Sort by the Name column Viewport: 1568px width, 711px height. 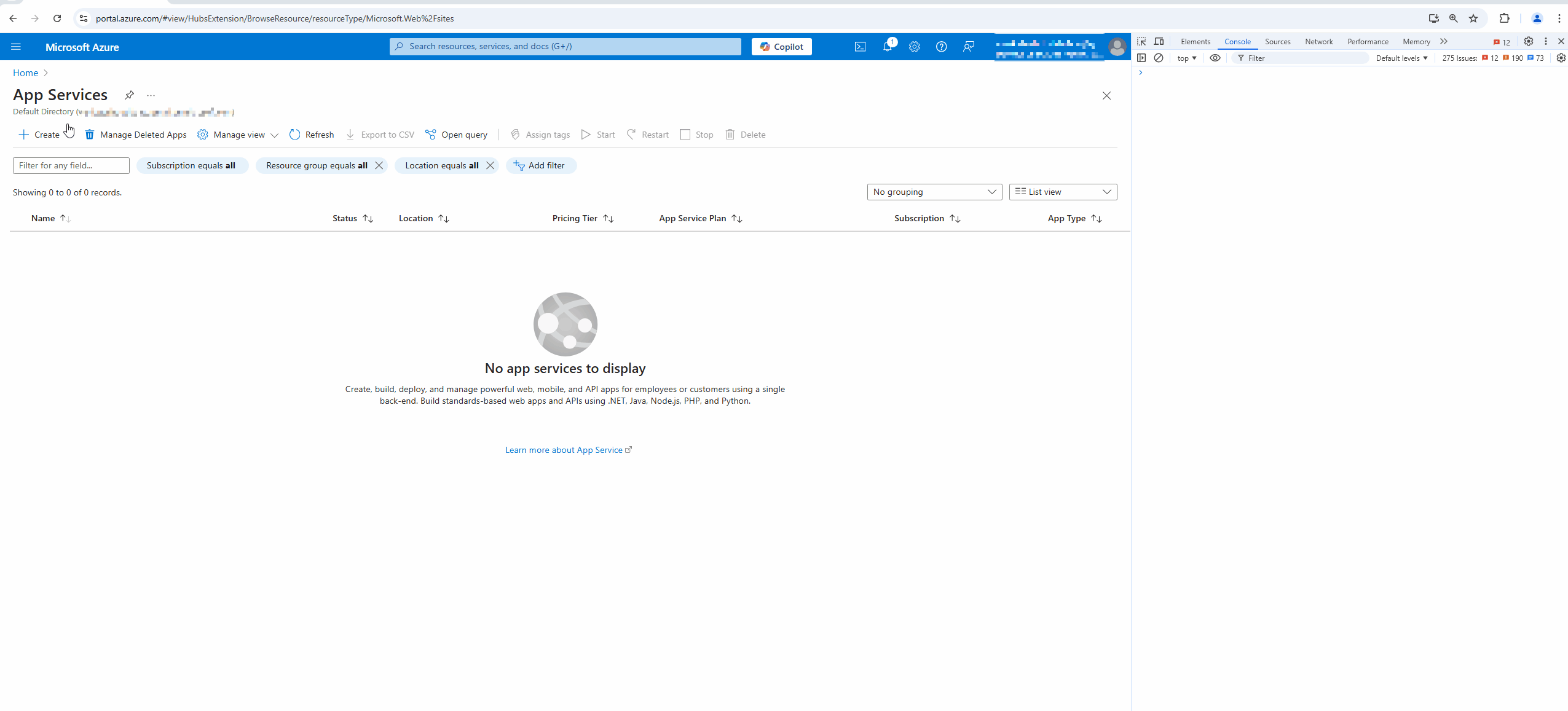click(51, 218)
